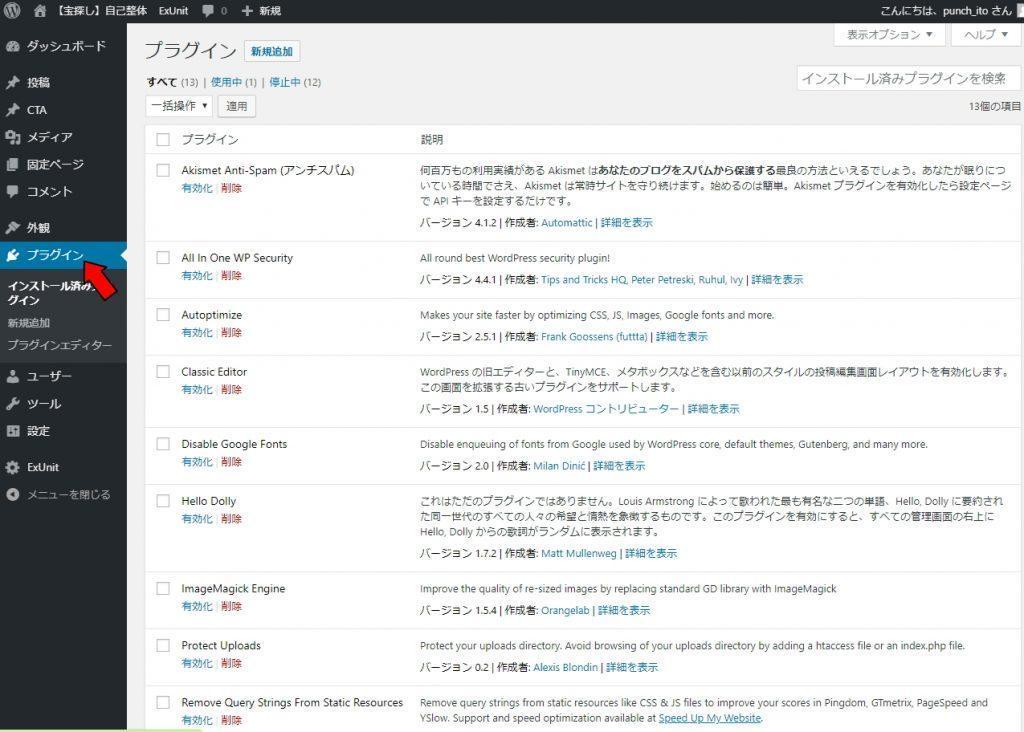Image resolution: width=1024 pixels, height=732 pixels.
Task: Click the 投稿 pin icon in sidebar
Action: pyautogui.click(x=12, y=82)
